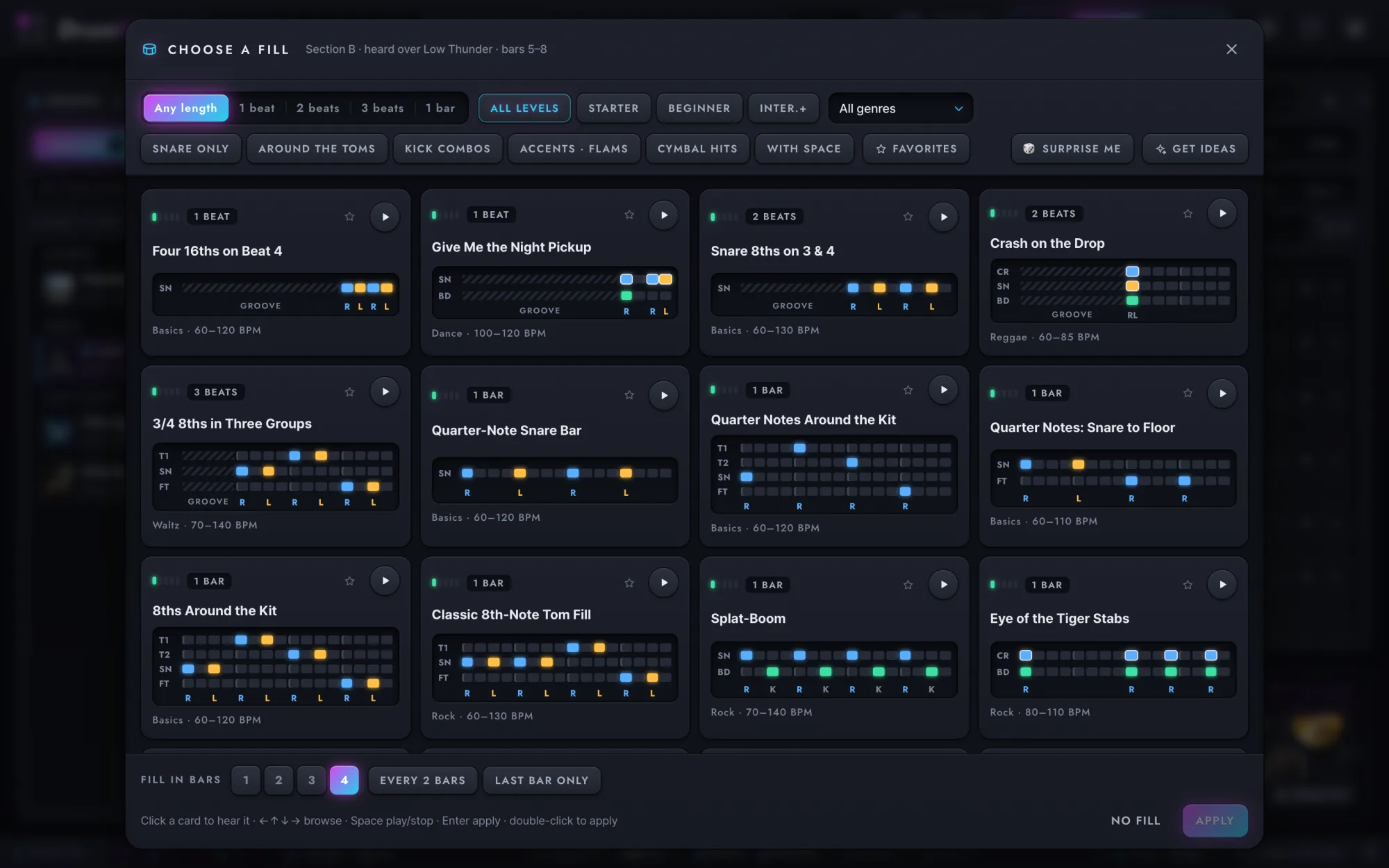Favorite the Crash on the Drop card
Viewport: 1389px width, 868px height.
click(1188, 214)
